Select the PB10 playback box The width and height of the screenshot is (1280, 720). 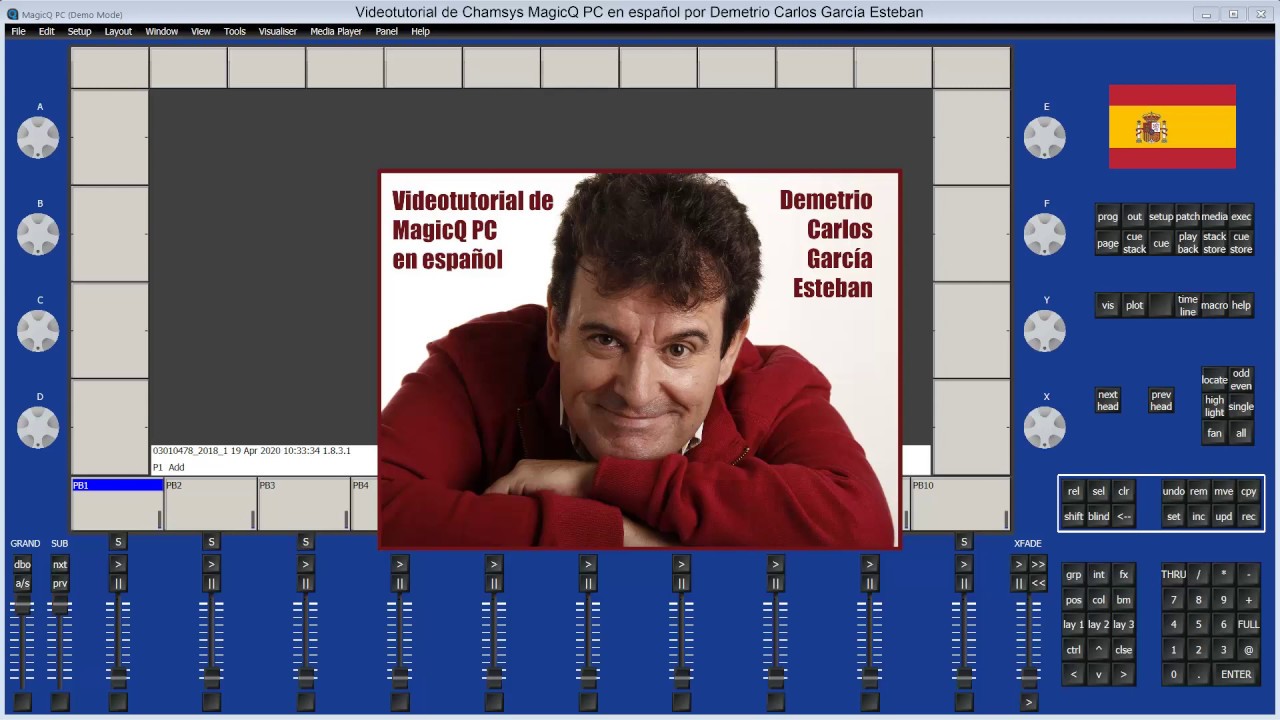point(960,504)
